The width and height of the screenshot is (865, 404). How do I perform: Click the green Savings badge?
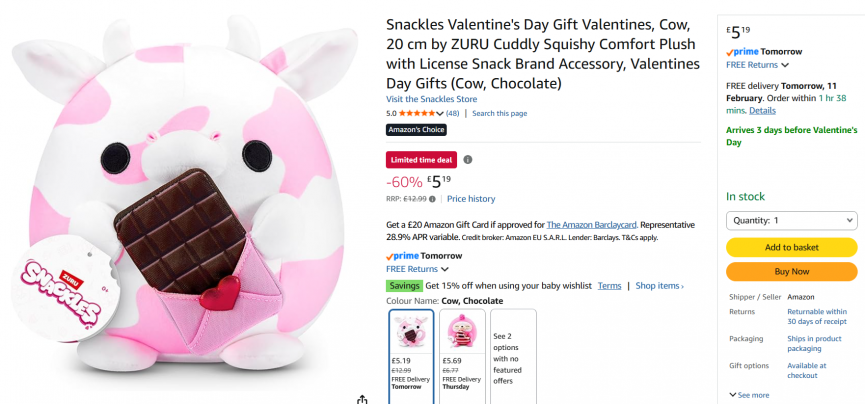(404, 286)
